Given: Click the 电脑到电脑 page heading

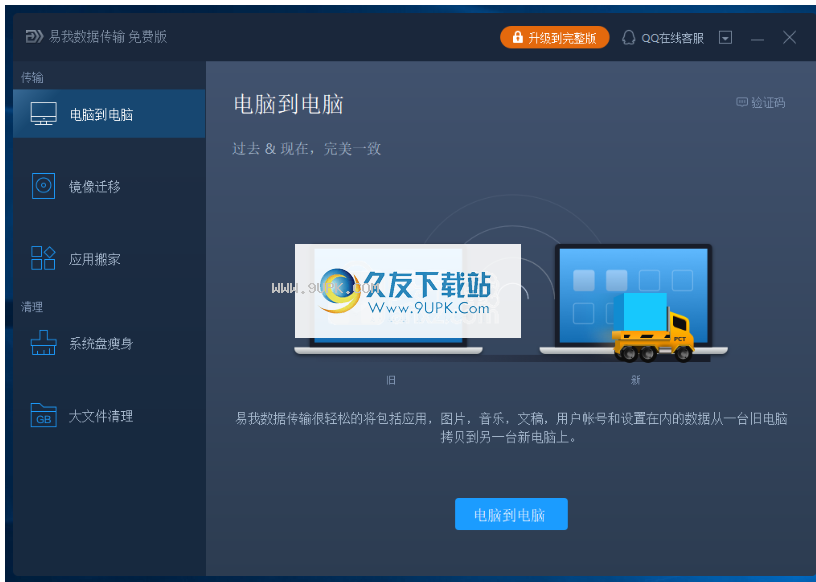Looking at the screenshot, I should tap(288, 104).
